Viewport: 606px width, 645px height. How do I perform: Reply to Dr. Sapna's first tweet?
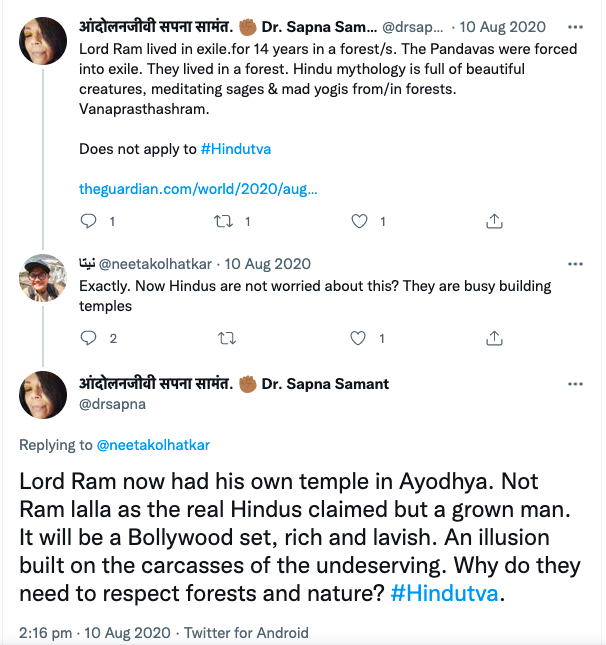coord(89,221)
